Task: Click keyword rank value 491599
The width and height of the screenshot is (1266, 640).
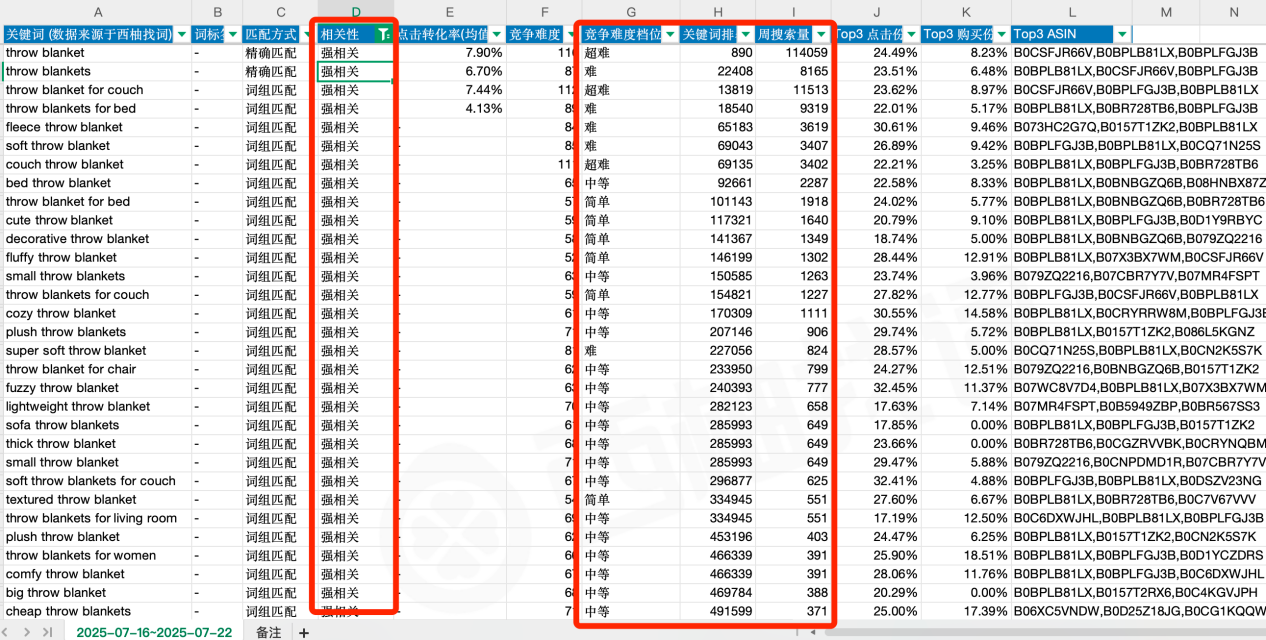Action: click(x=718, y=611)
